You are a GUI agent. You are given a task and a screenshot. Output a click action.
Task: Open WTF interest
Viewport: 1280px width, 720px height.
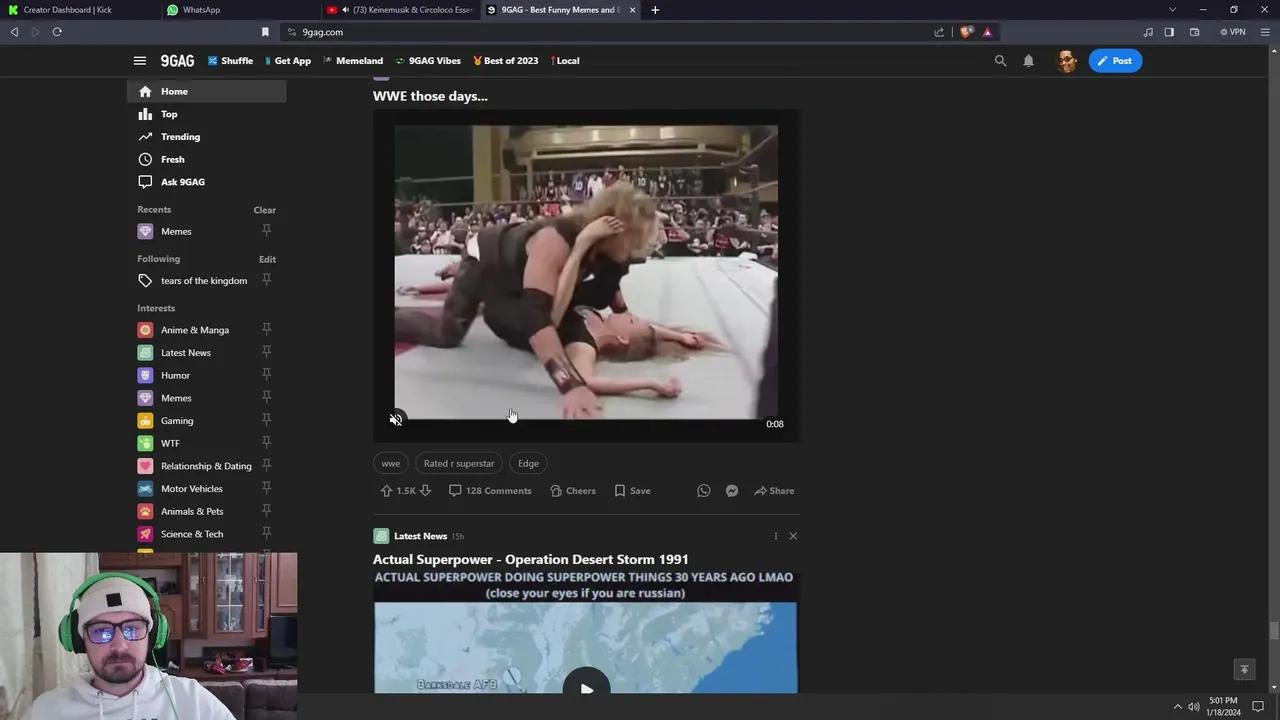[170, 443]
